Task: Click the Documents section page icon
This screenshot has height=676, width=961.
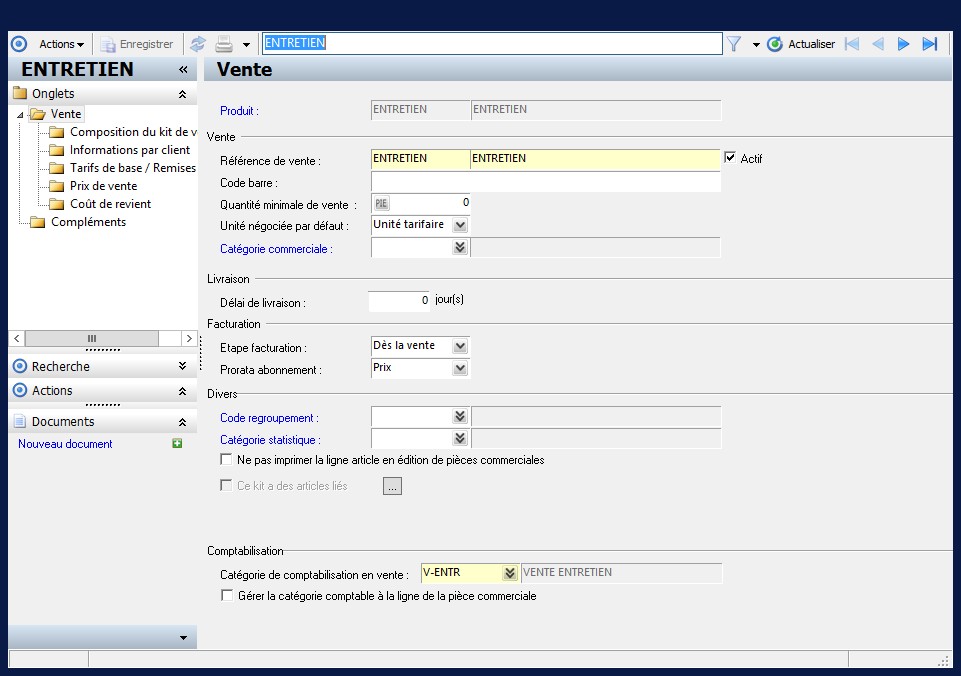Action: [x=20, y=422]
